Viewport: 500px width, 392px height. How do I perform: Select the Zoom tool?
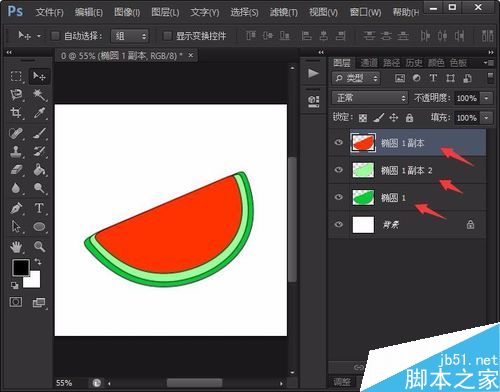point(39,247)
